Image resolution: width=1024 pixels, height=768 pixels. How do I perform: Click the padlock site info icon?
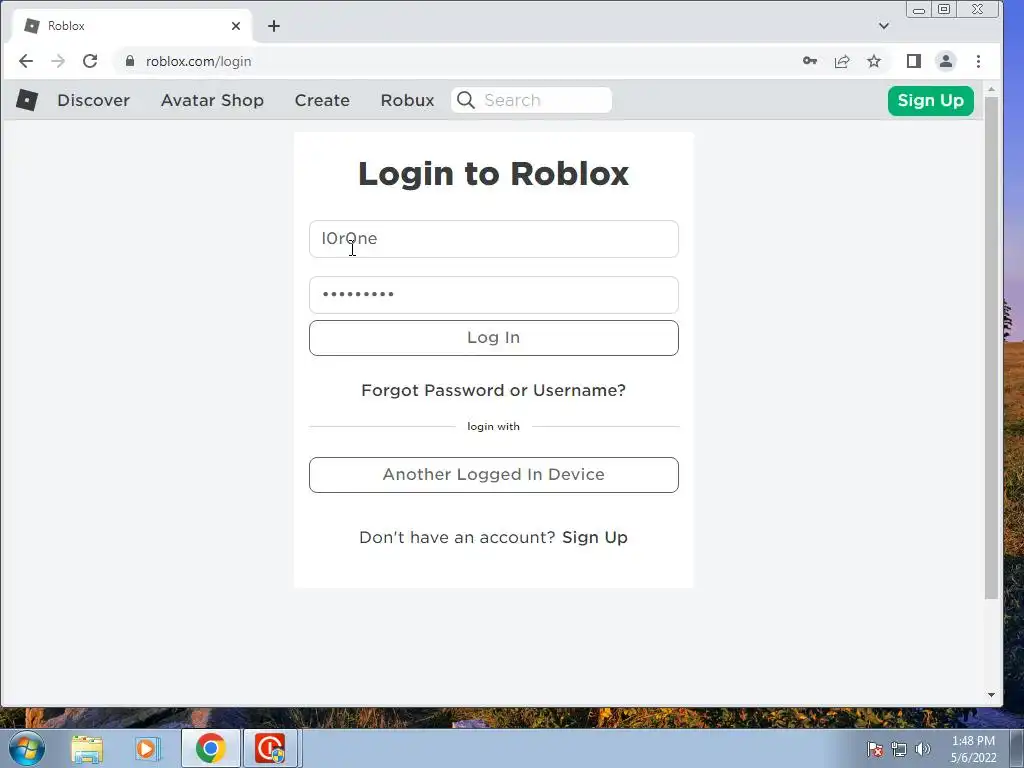pyautogui.click(x=130, y=61)
